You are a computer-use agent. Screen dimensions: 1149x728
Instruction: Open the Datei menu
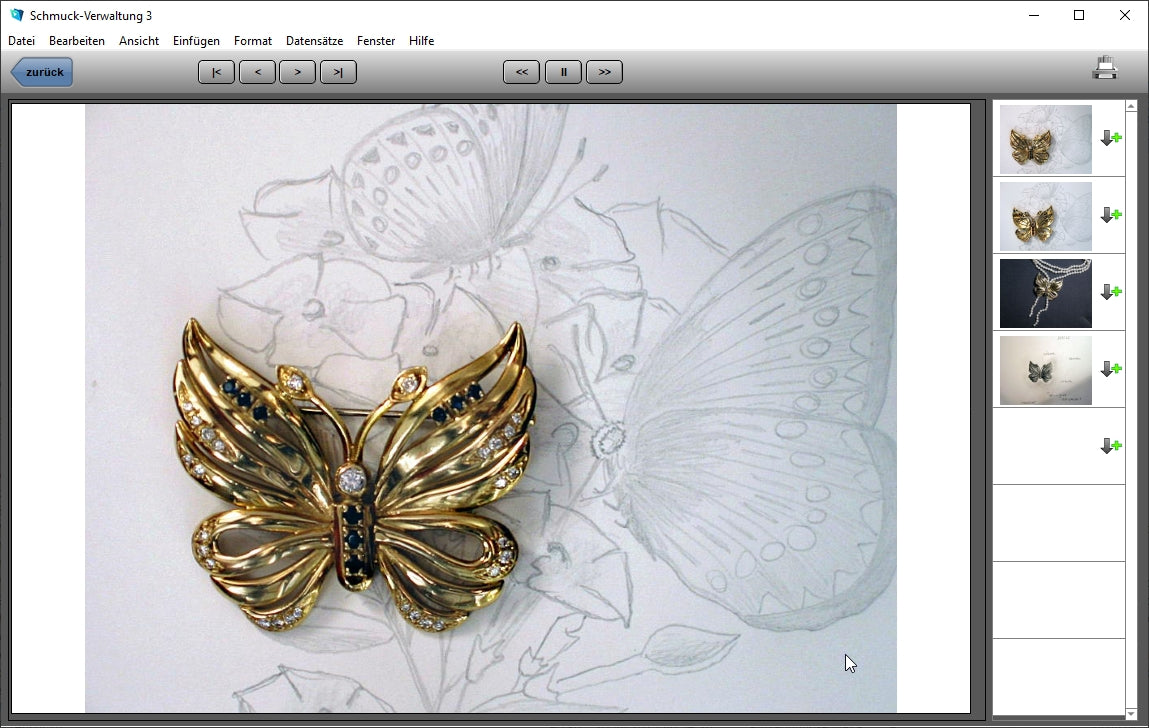pyautogui.click(x=21, y=41)
